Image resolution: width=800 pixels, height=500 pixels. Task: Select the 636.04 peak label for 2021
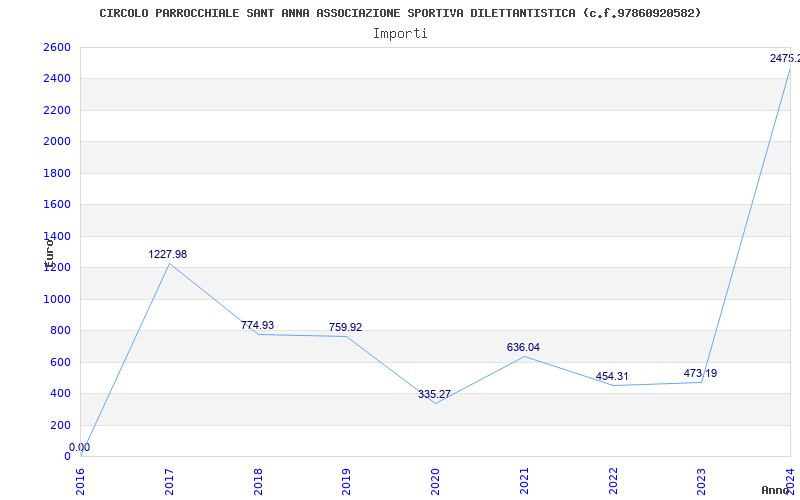point(523,348)
